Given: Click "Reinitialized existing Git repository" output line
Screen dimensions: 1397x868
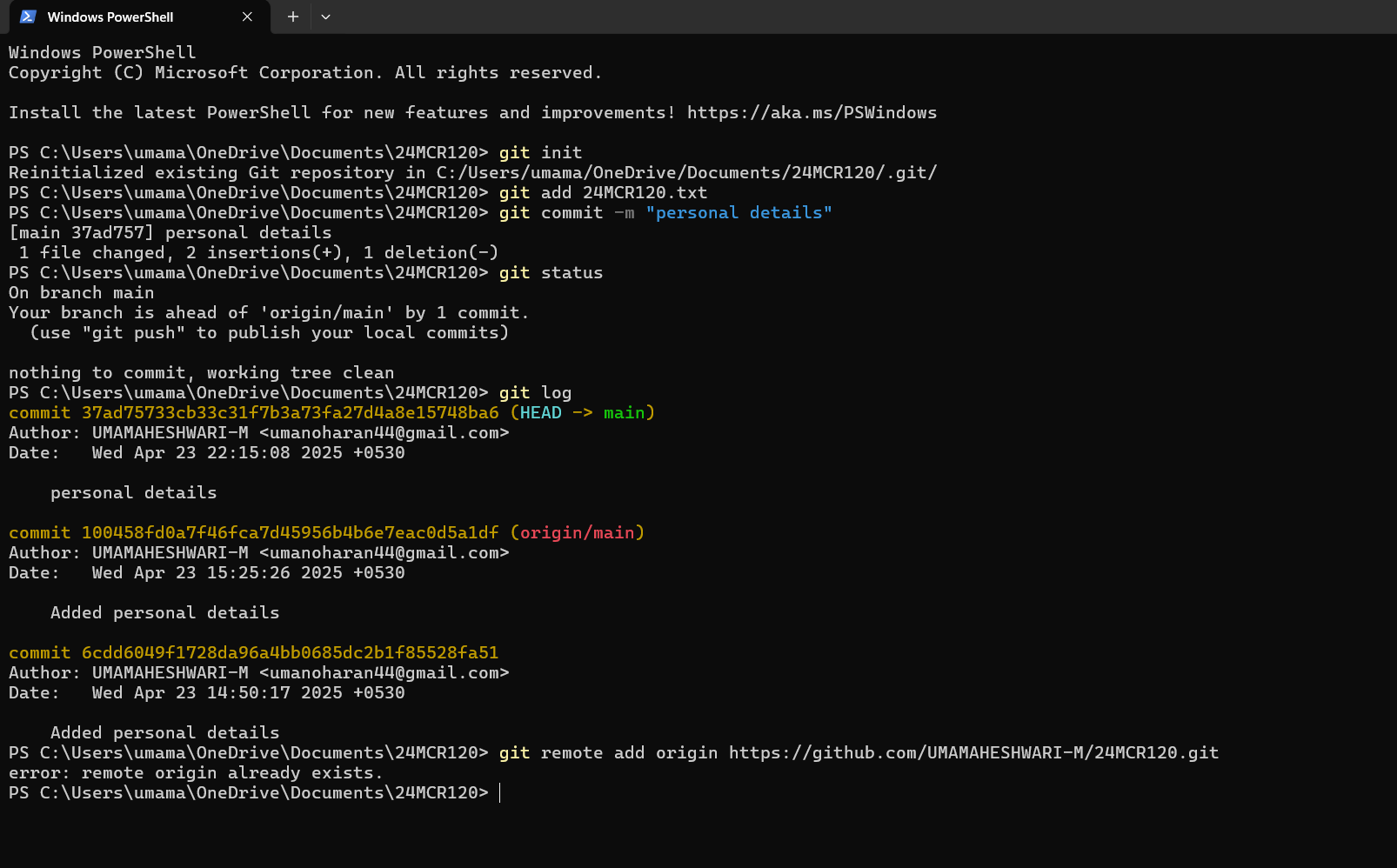Looking at the screenshot, I should tap(473, 173).
